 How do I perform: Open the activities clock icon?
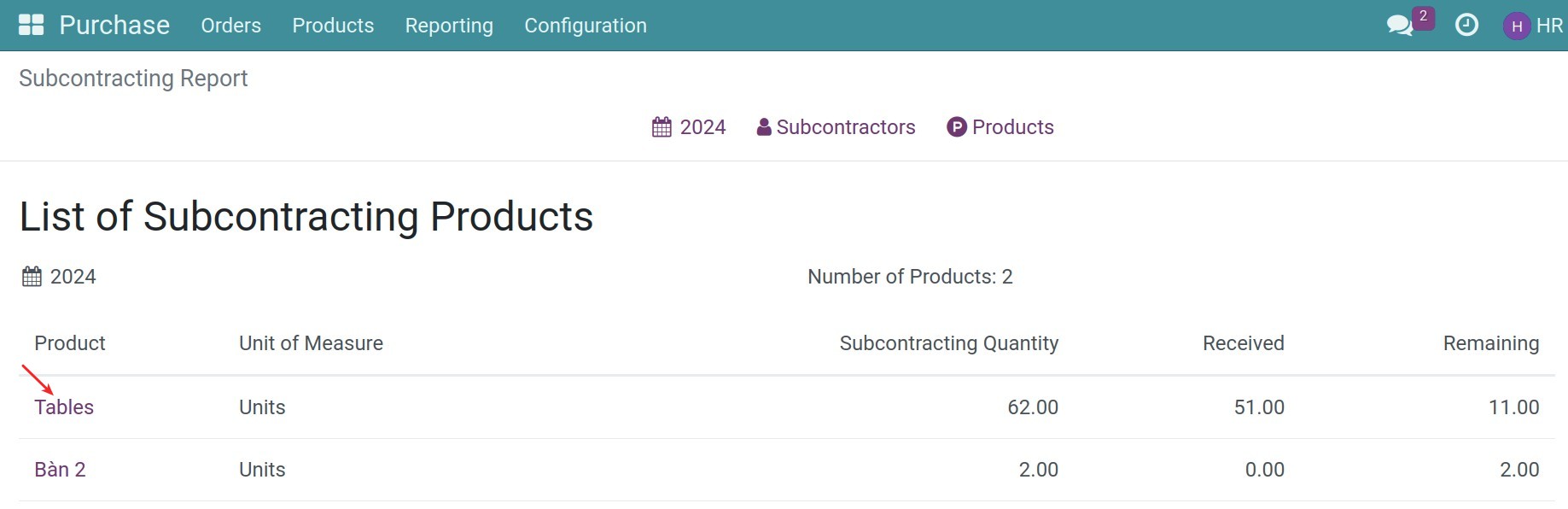click(1466, 26)
